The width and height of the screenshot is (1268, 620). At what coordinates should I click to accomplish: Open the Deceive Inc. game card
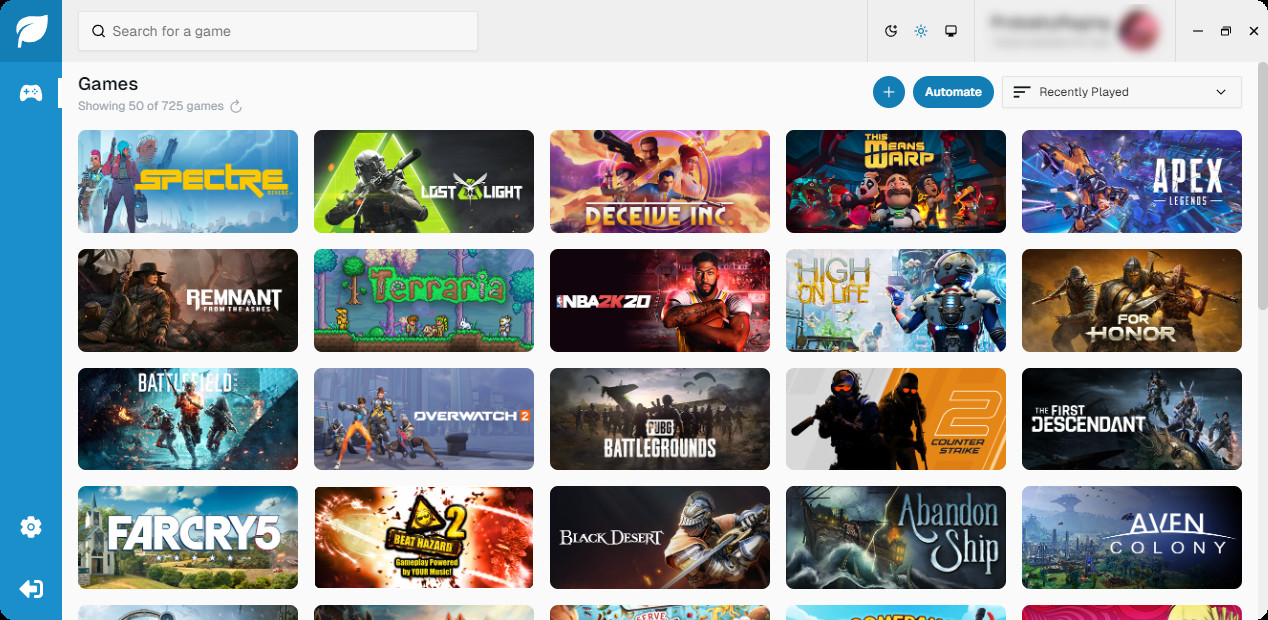click(x=660, y=182)
